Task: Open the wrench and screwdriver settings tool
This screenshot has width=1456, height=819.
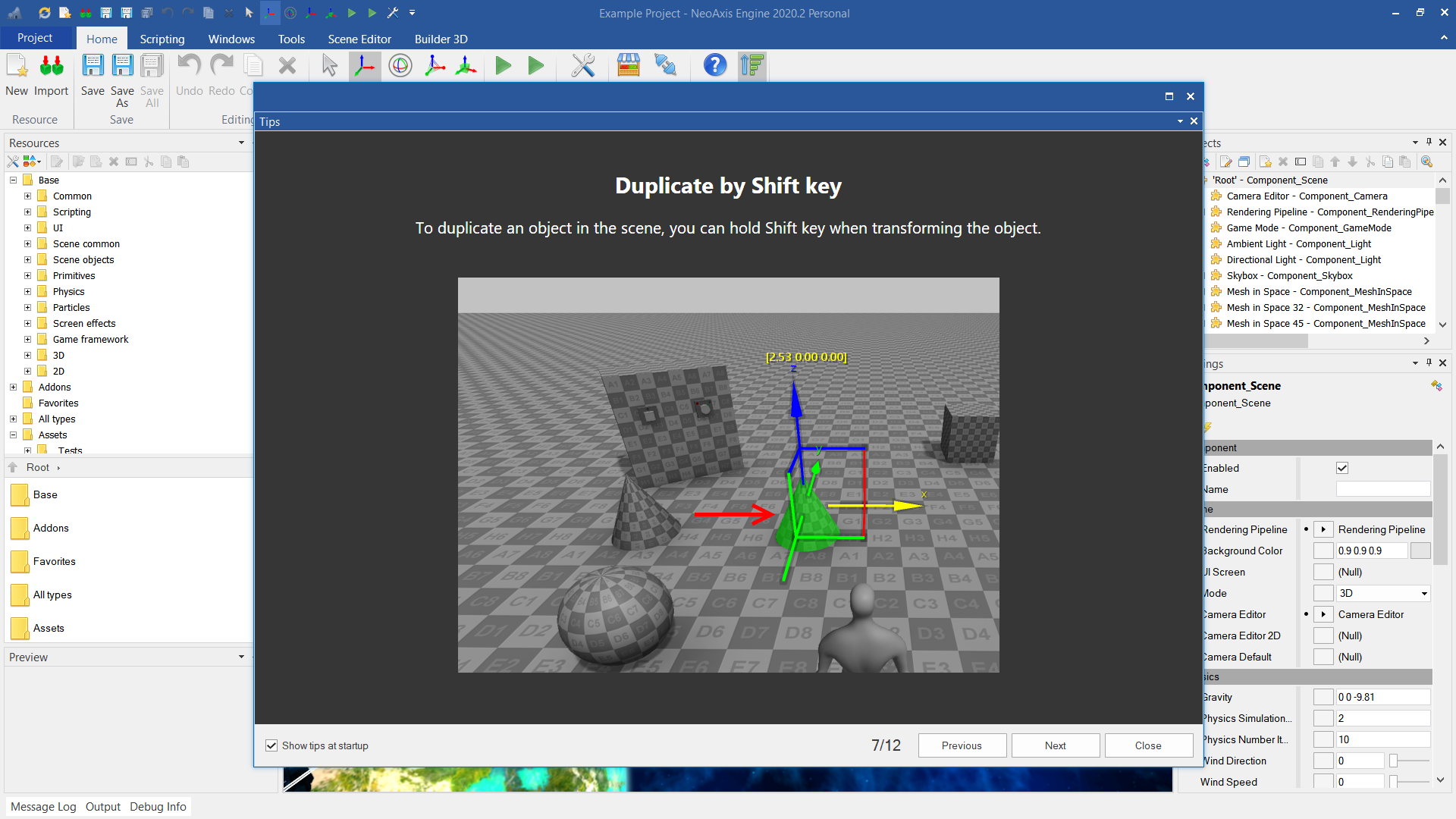Action: pyautogui.click(x=582, y=67)
